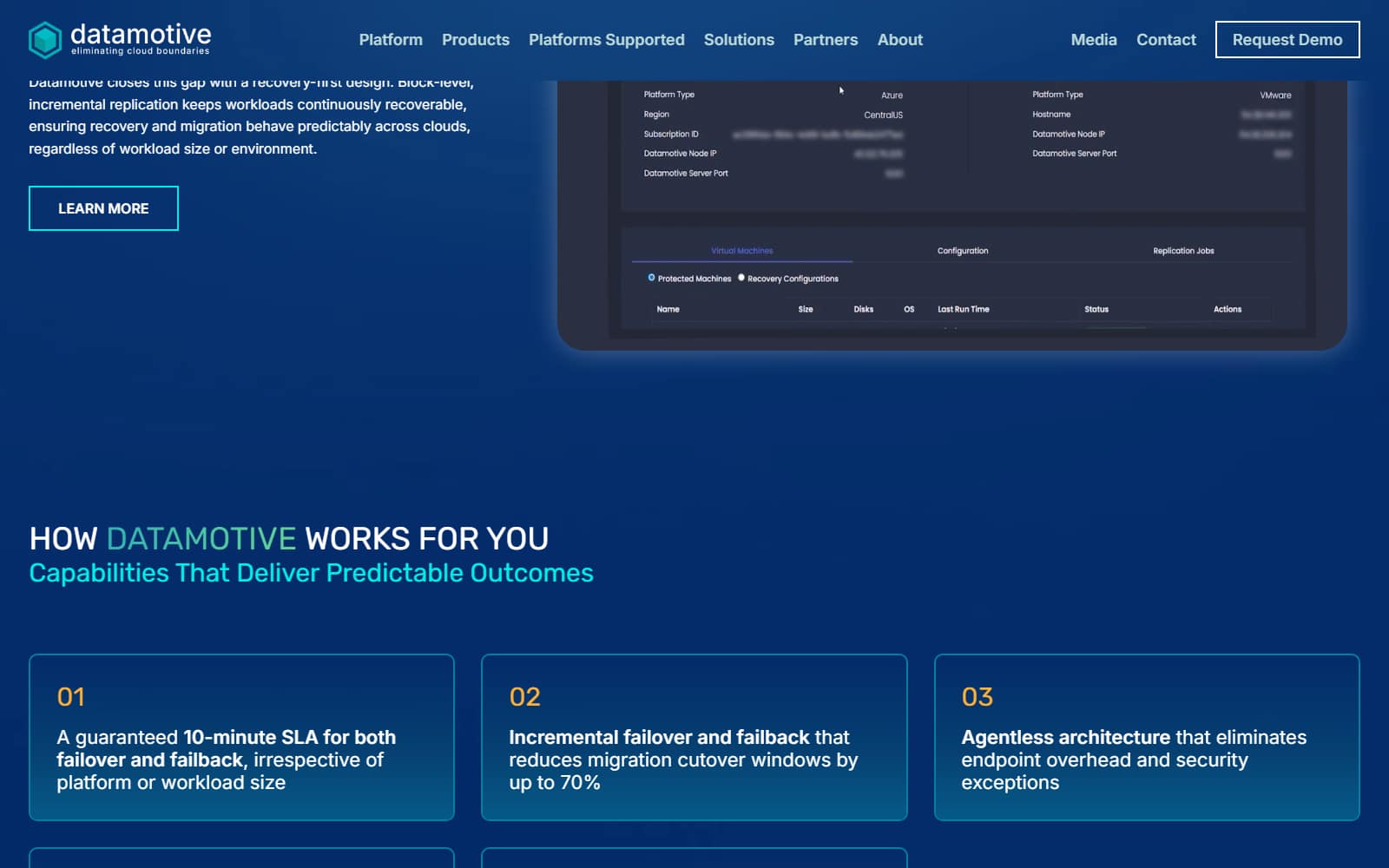Image resolution: width=1389 pixels, height=868 pixels.
Task: Click the Actions column header
Action: click(x=1228, y=309)
